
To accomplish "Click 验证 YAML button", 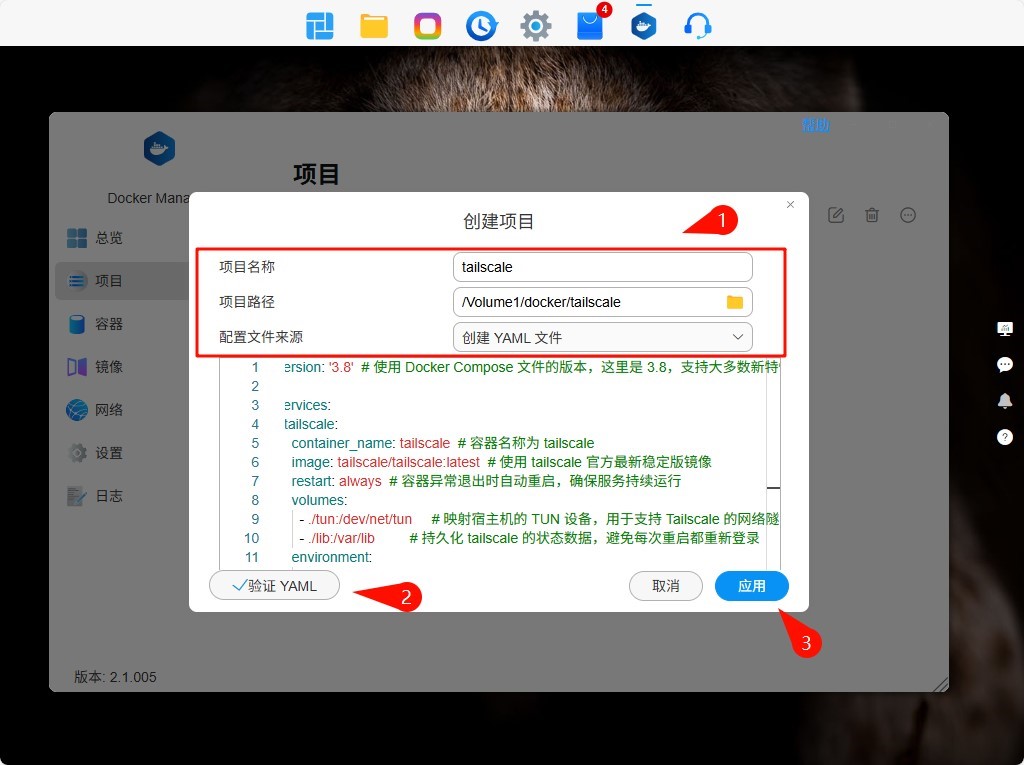I will 274,586.
